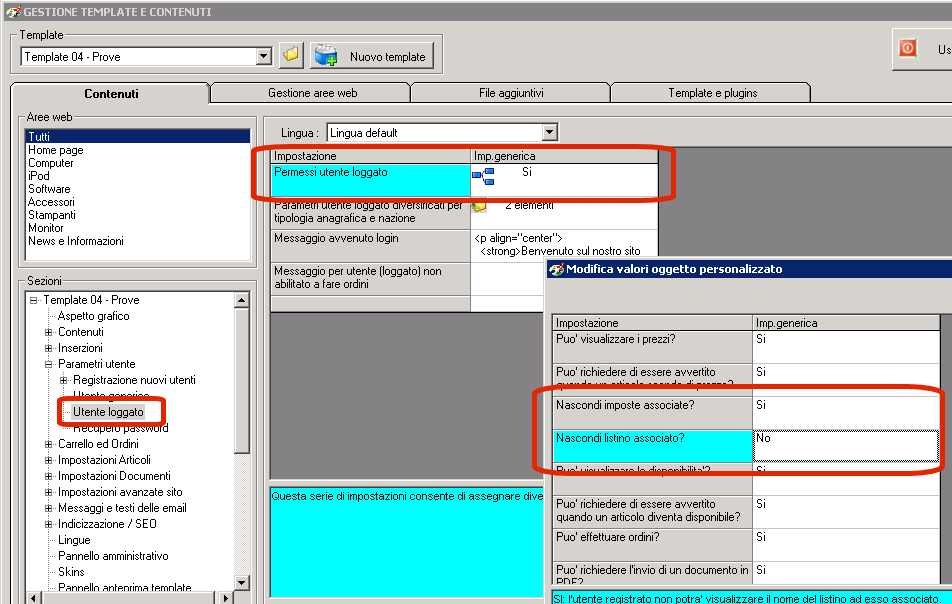The width and height of the screenshot is (952, 604).
Task: Click the Imp.generica header in main grid
Action: [564, 156]
